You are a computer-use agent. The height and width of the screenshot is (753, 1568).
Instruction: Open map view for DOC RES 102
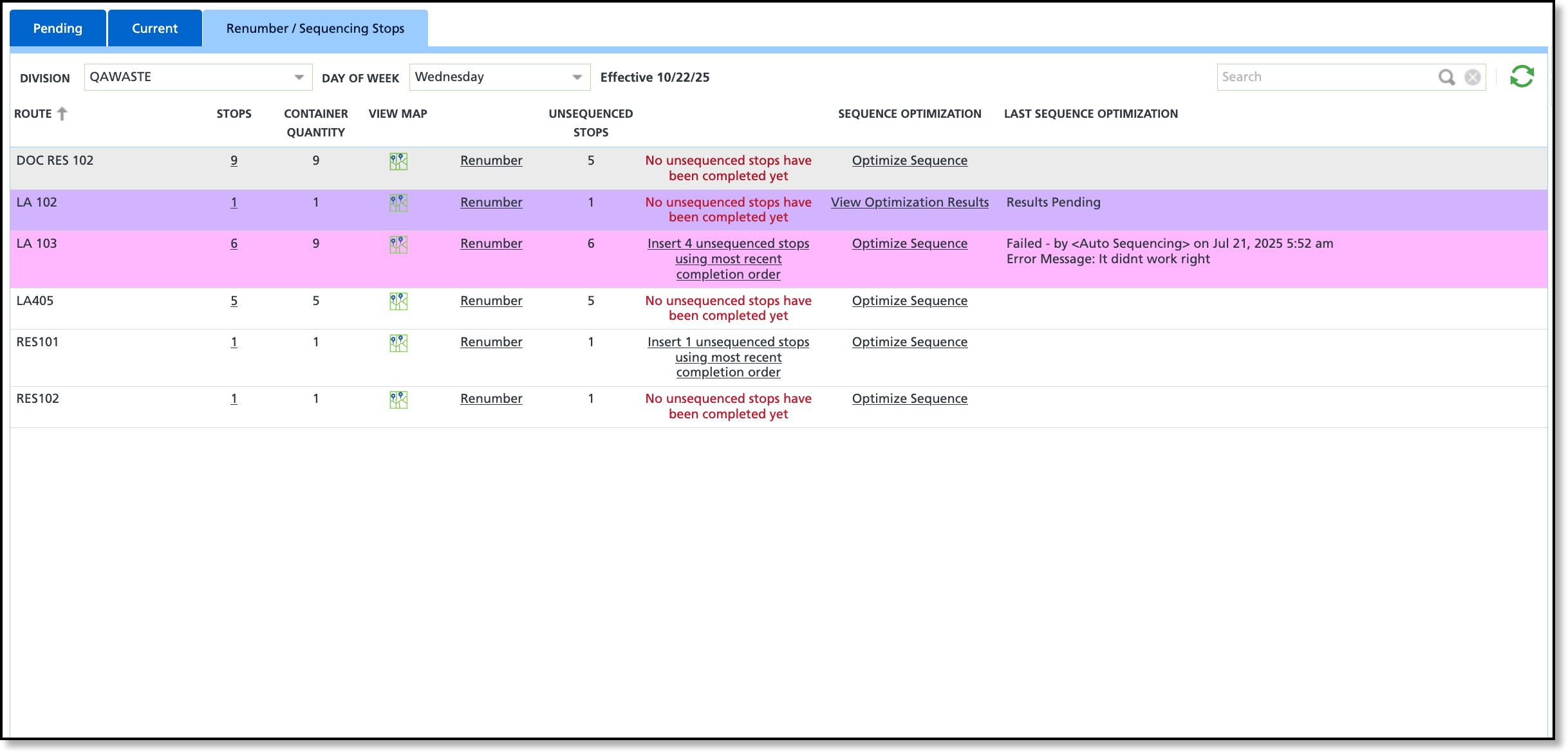point(398,161)
